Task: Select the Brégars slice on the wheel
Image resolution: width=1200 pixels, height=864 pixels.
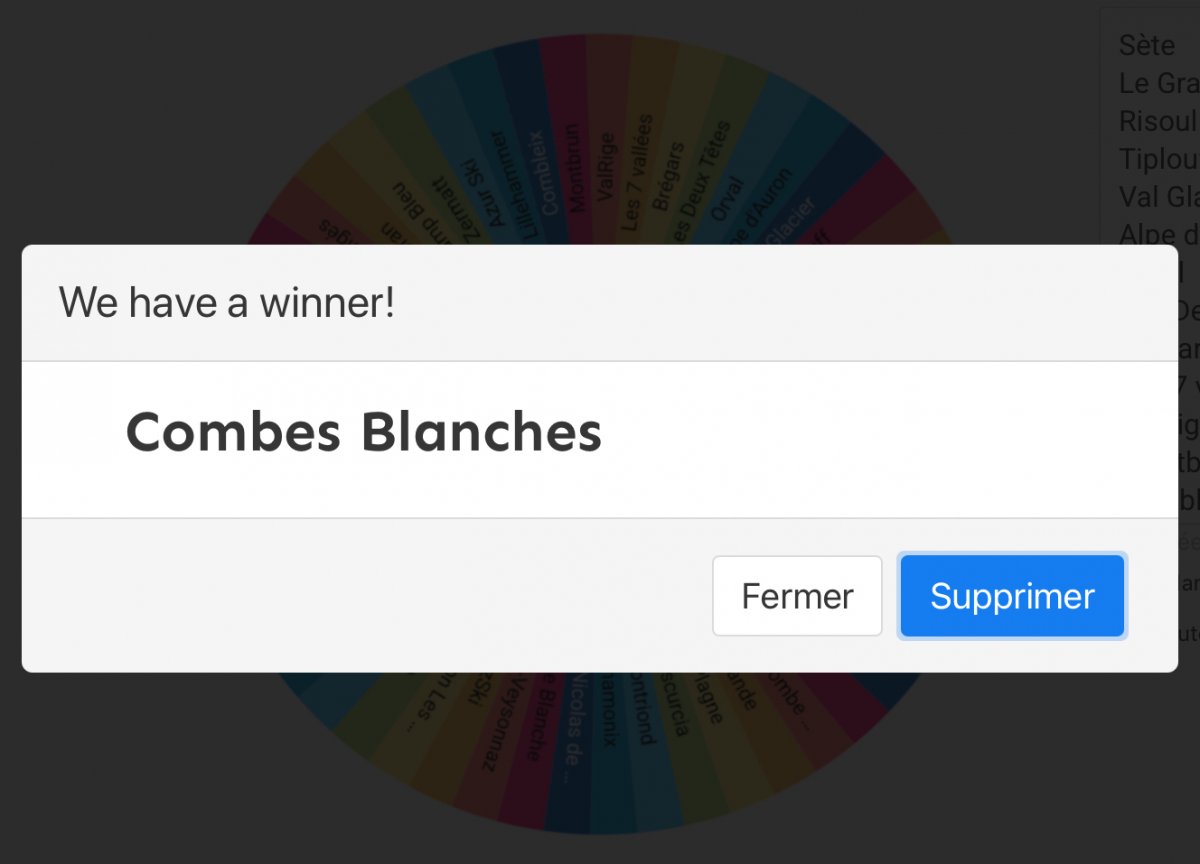Action: 667,177
